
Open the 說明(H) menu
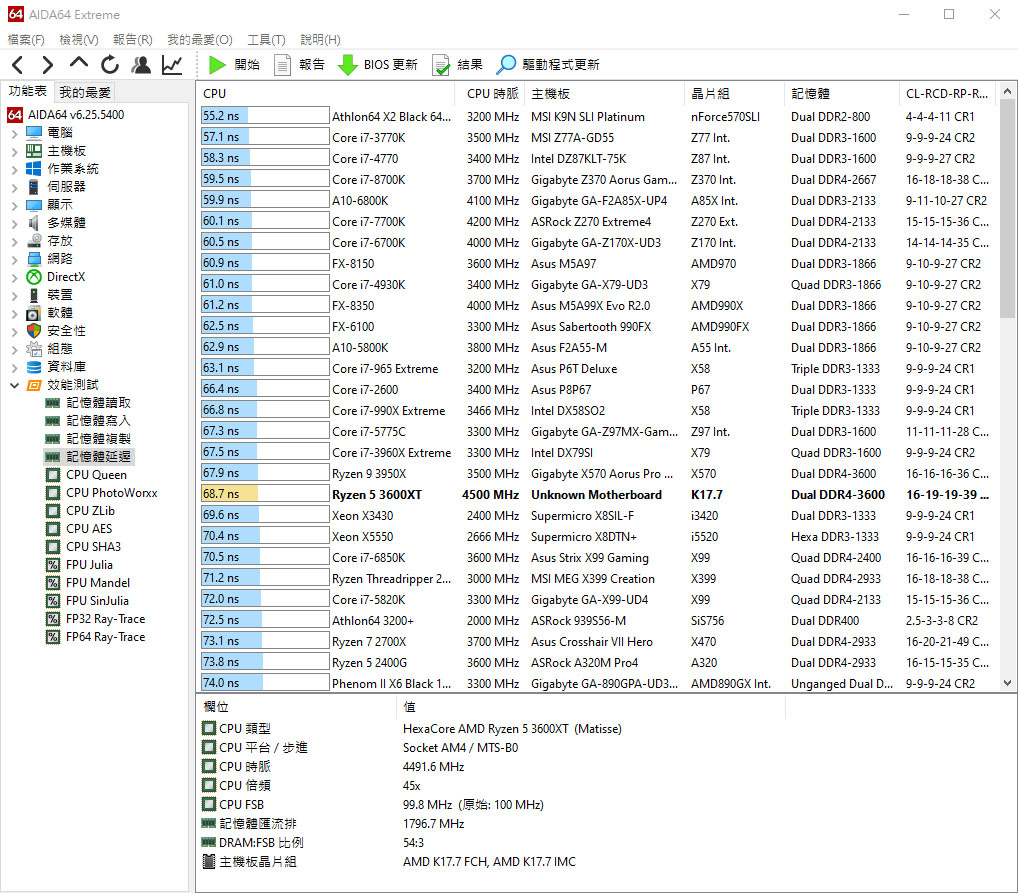click(320, 40)
